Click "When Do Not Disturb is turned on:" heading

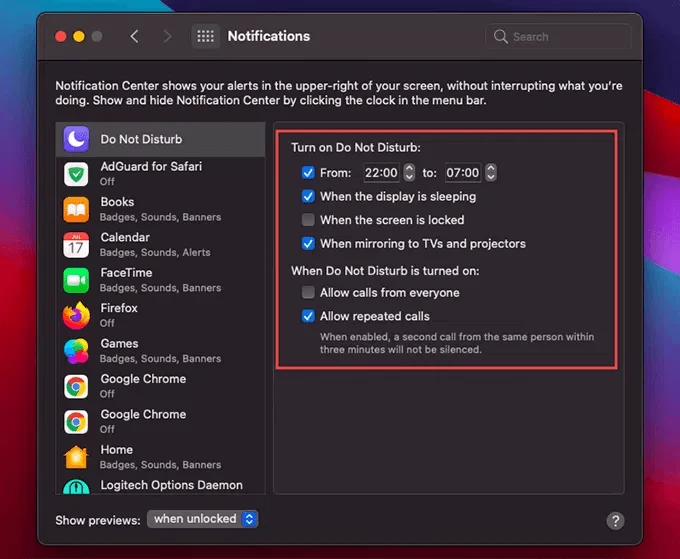[x=385, y=271]
